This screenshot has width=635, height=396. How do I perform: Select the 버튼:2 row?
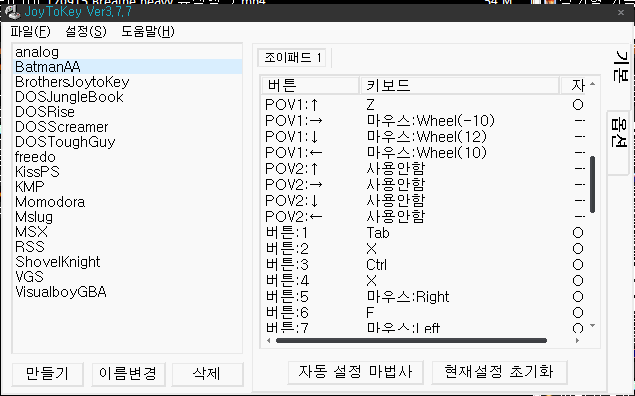[424, 249]
